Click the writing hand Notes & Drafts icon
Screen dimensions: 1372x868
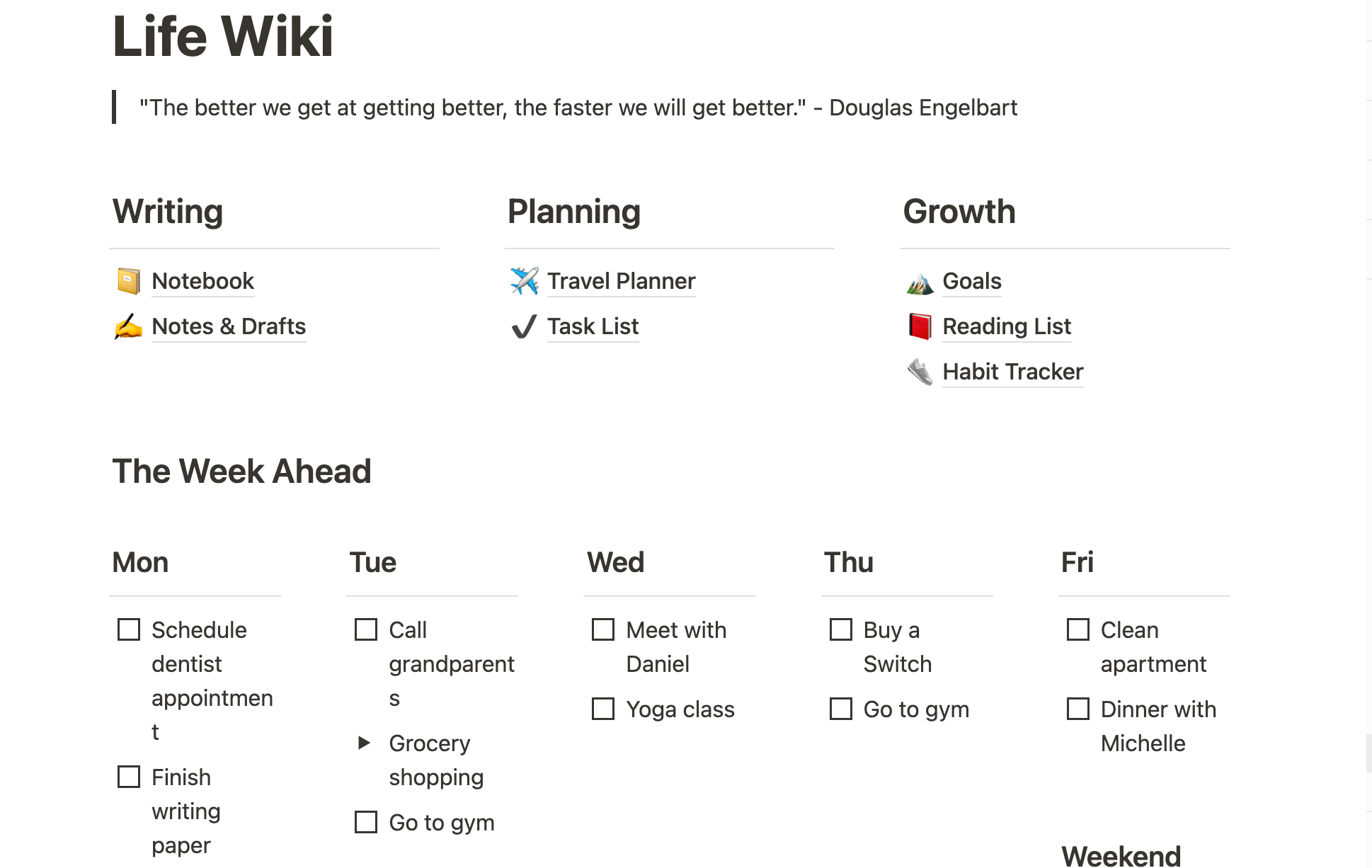coord(128,326)
